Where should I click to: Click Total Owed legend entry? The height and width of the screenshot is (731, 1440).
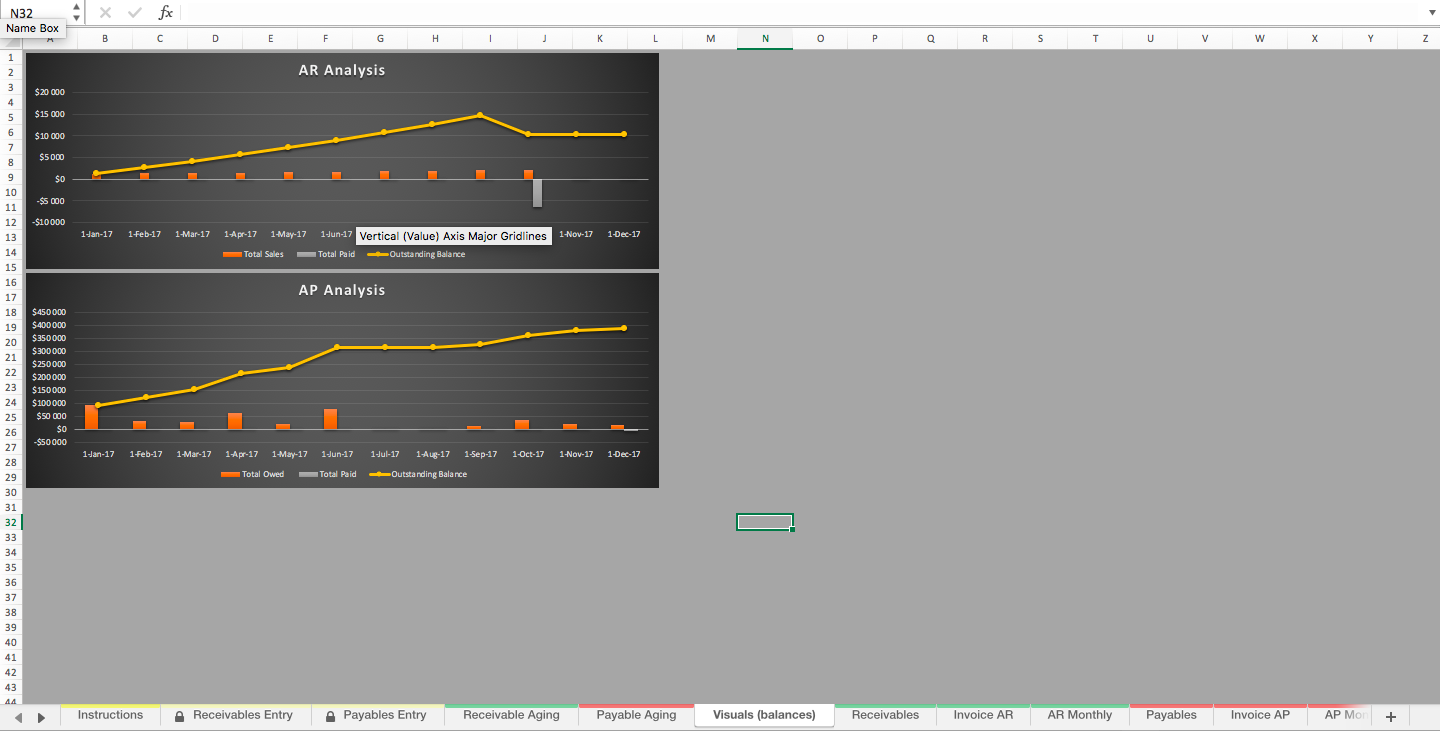pyautogui.click(x=253, y=474)
